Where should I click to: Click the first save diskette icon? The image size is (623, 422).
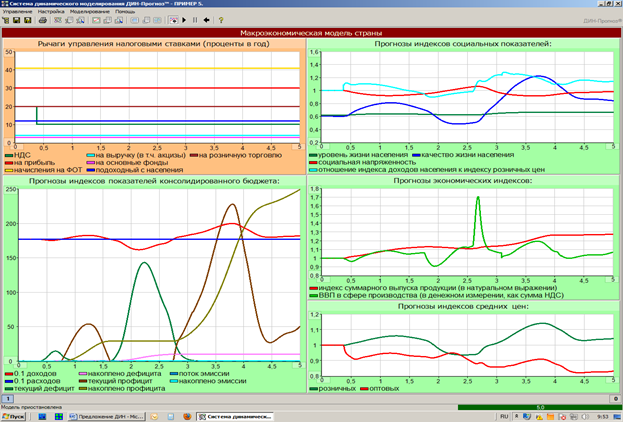[16, 20]
